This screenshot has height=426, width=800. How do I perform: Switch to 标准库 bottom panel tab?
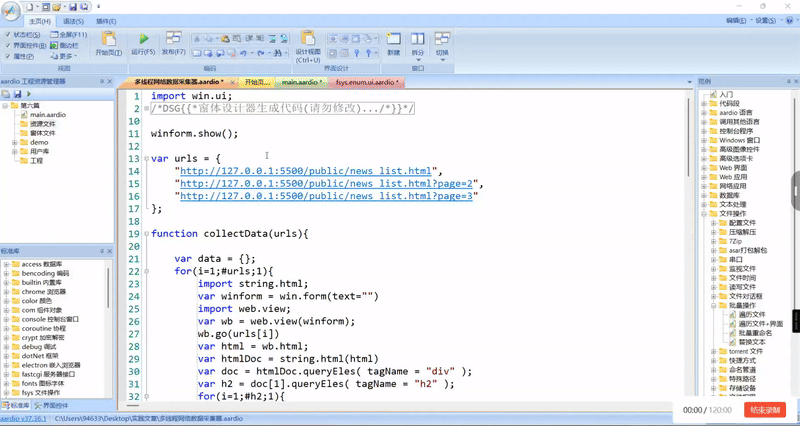click(16, 406)
